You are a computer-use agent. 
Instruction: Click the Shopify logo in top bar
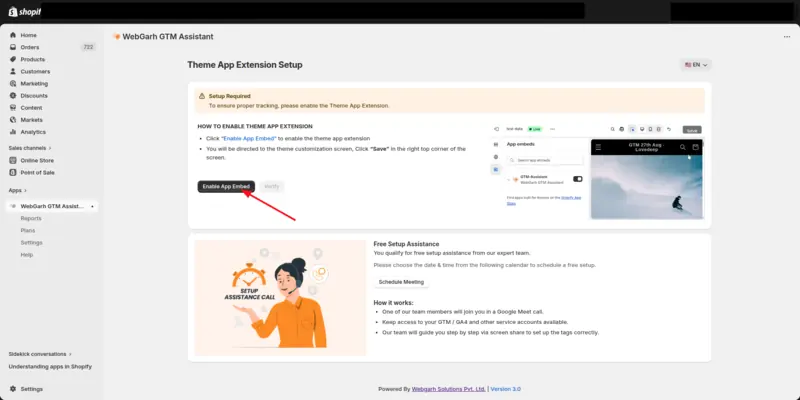(x=24, y=12)
